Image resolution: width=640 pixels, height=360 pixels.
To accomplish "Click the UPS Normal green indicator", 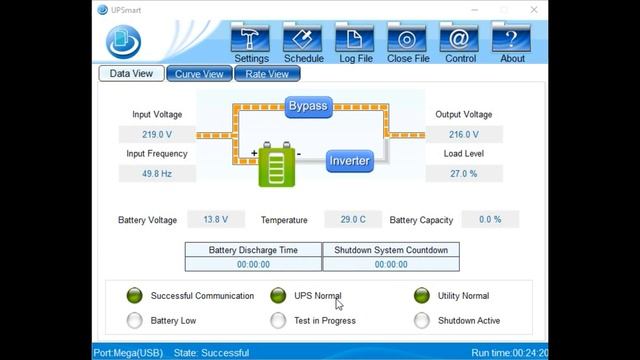I will coord(278,296).
